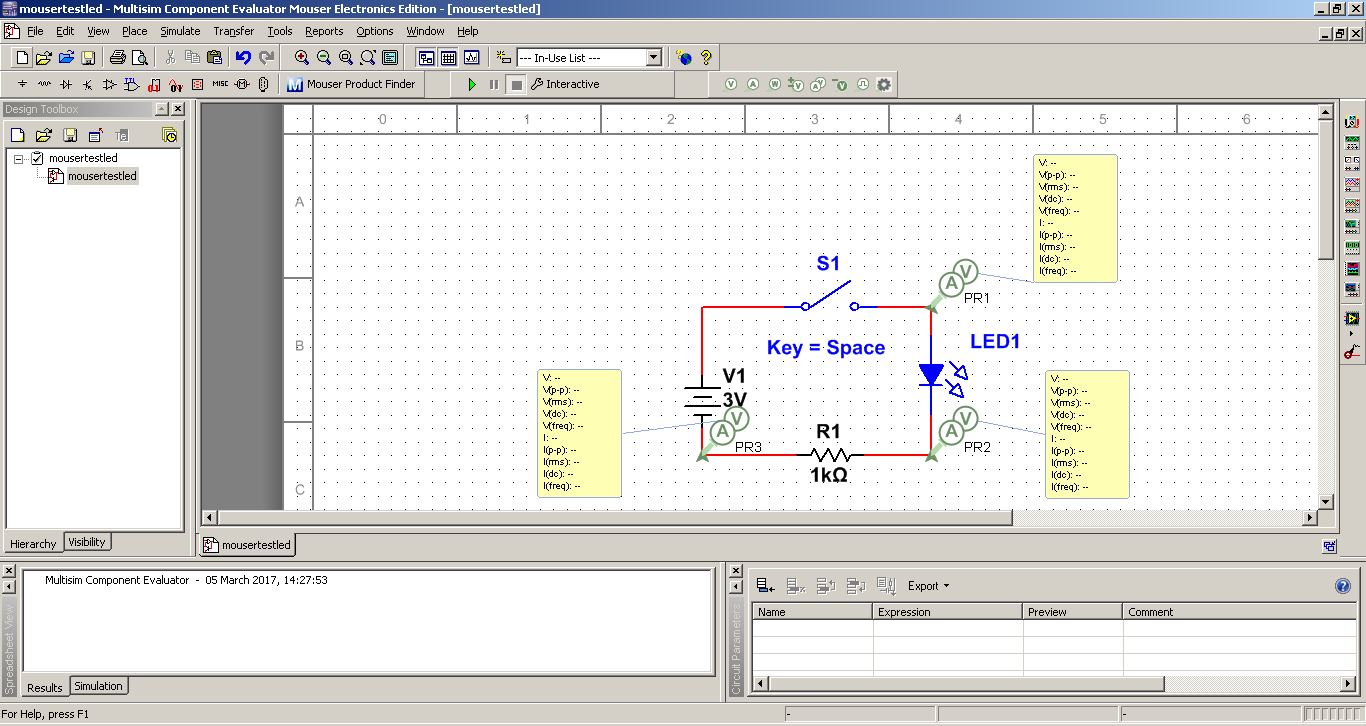Open the Simulate menu

pos(180,31)
